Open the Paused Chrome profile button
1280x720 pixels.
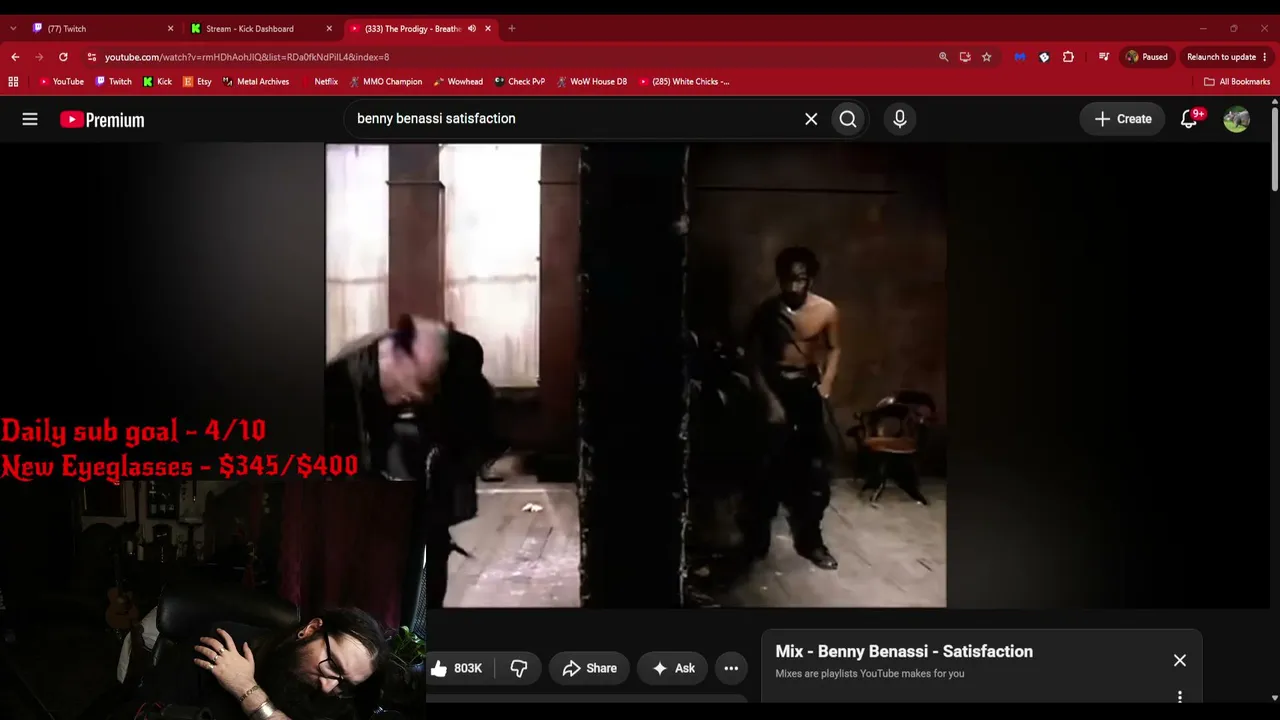[x=1147, y=57]
